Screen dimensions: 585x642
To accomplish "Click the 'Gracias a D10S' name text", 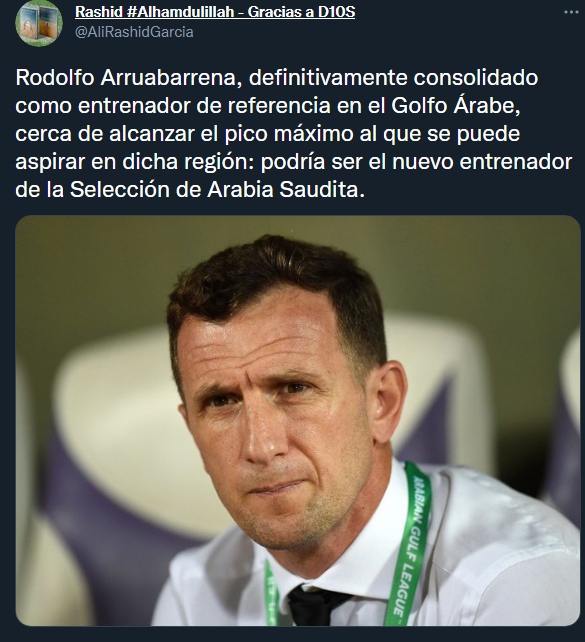I will [x=301, y=12].
